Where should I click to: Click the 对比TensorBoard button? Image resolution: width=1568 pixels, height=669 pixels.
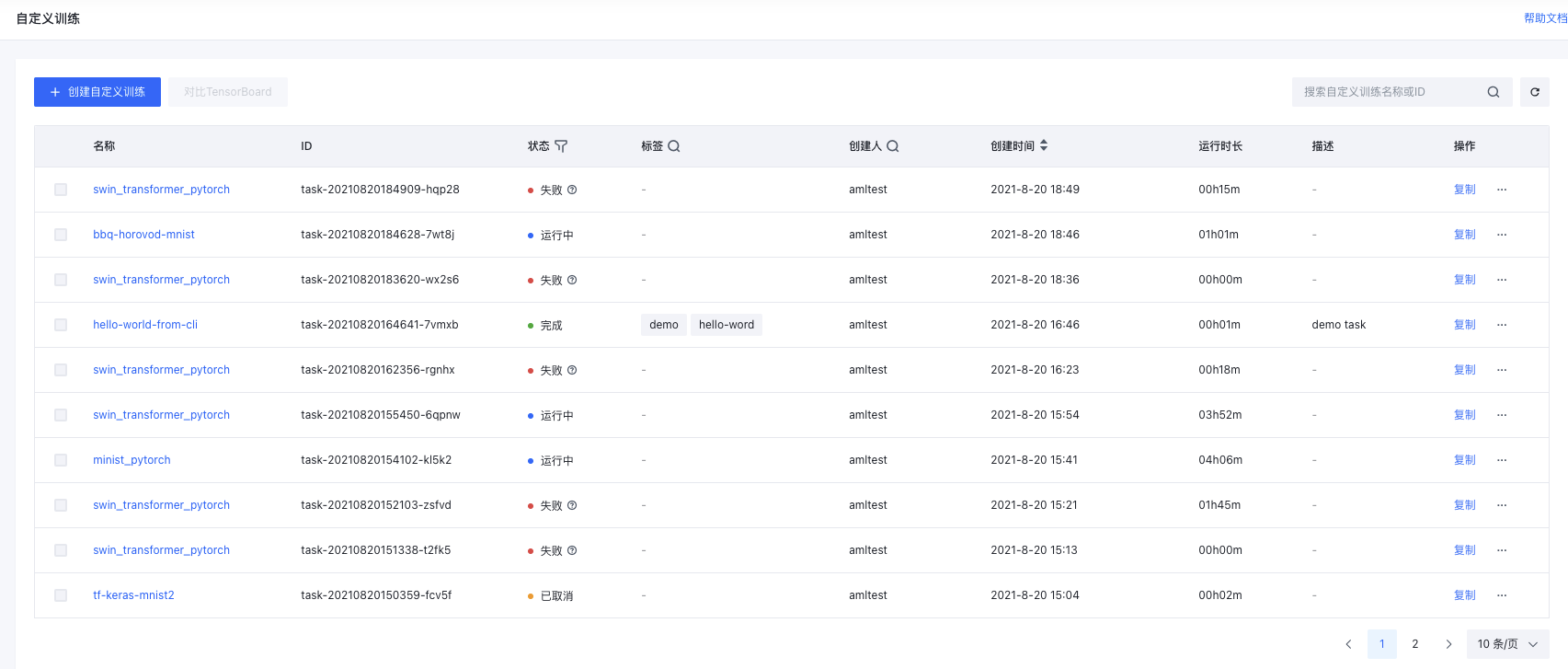[228, 92]
